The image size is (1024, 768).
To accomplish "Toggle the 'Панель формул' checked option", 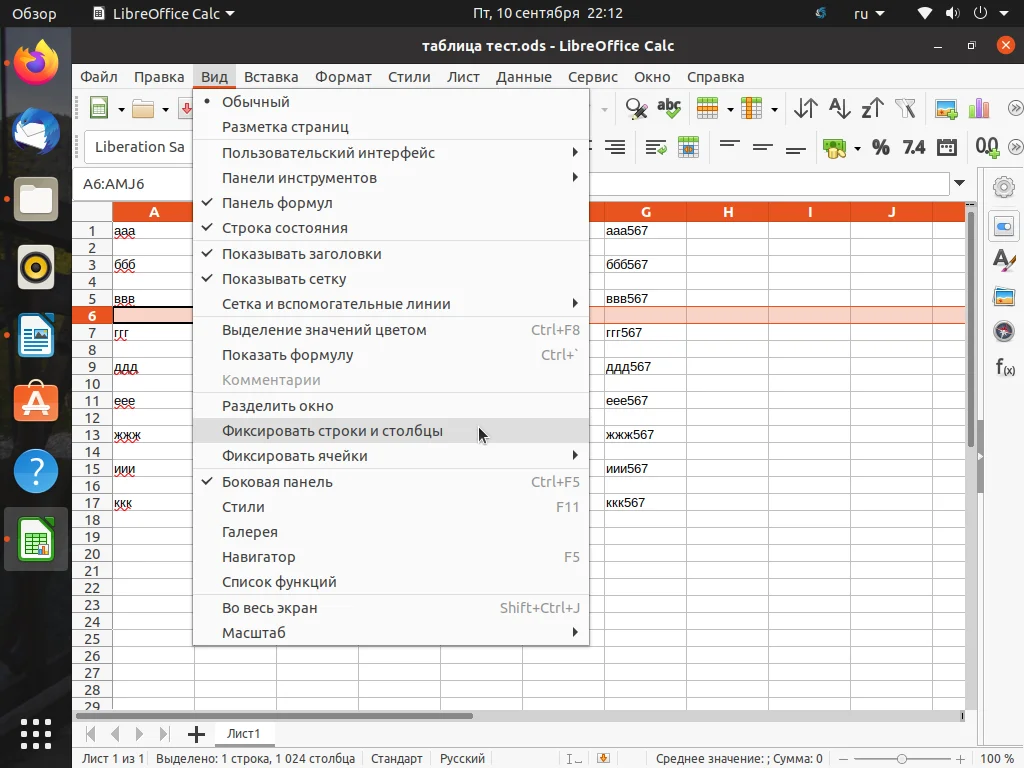I will click(277, 203).
